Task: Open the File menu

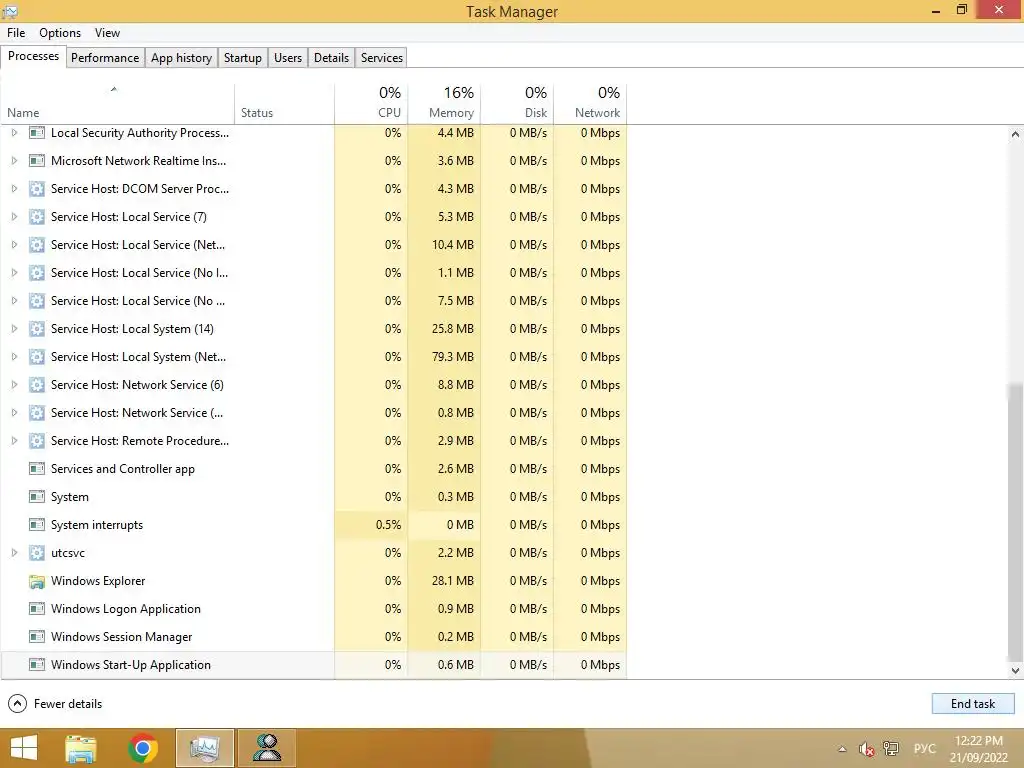Action: (16, 33)
